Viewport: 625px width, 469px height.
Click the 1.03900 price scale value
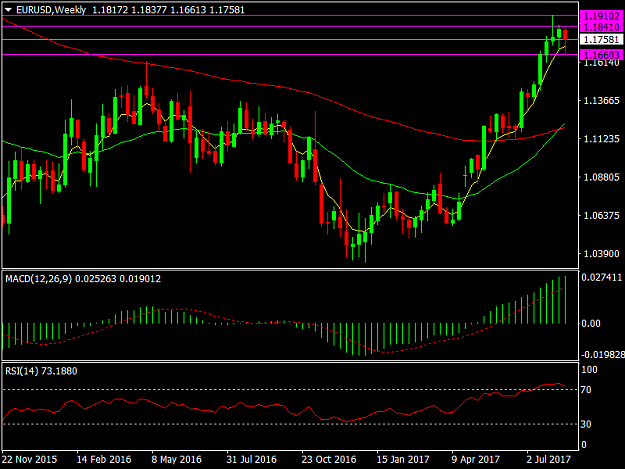pos(601,253)
